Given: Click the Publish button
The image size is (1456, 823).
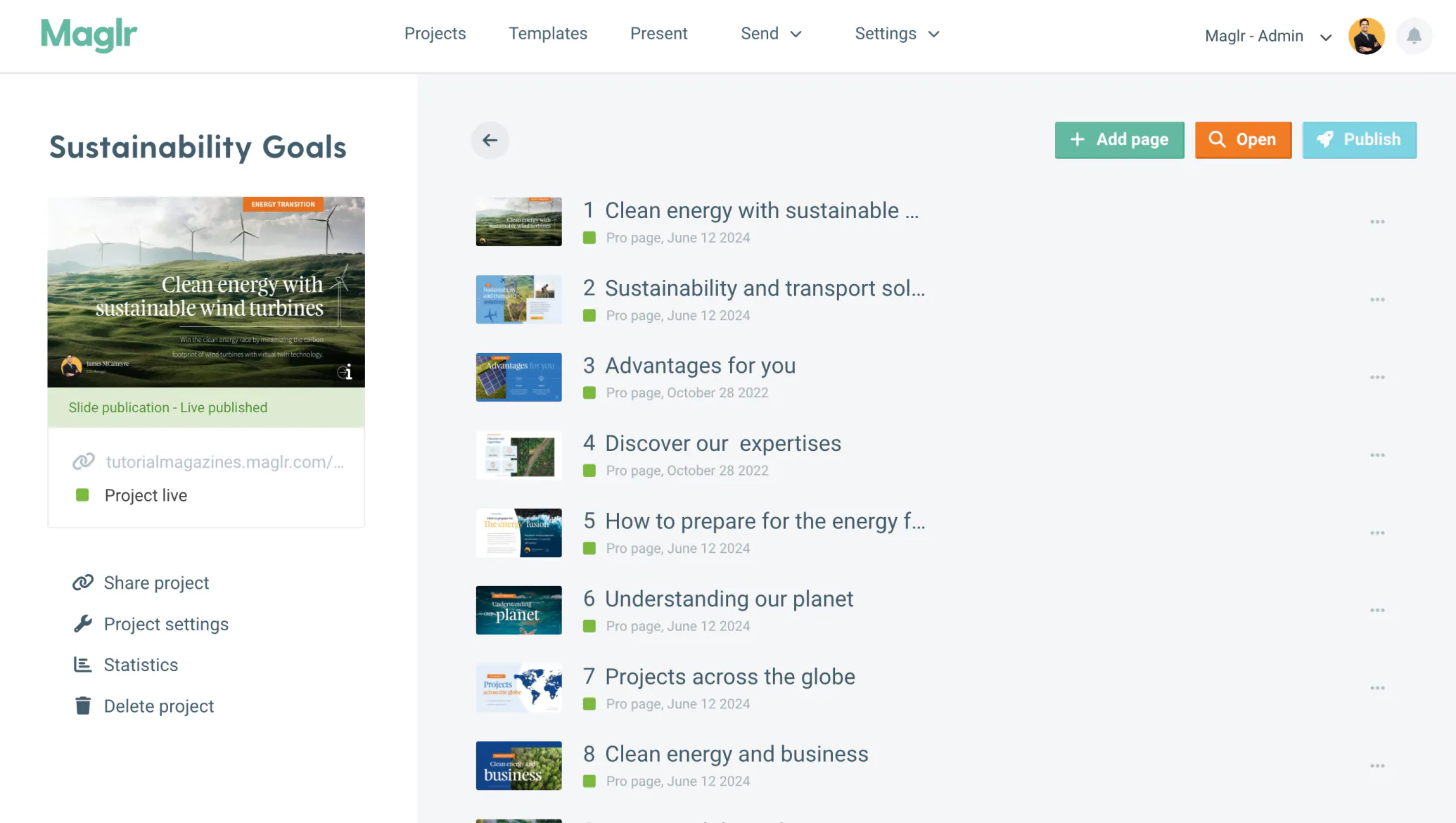Looking at the screenshot, I should [x=1359, y=140].
